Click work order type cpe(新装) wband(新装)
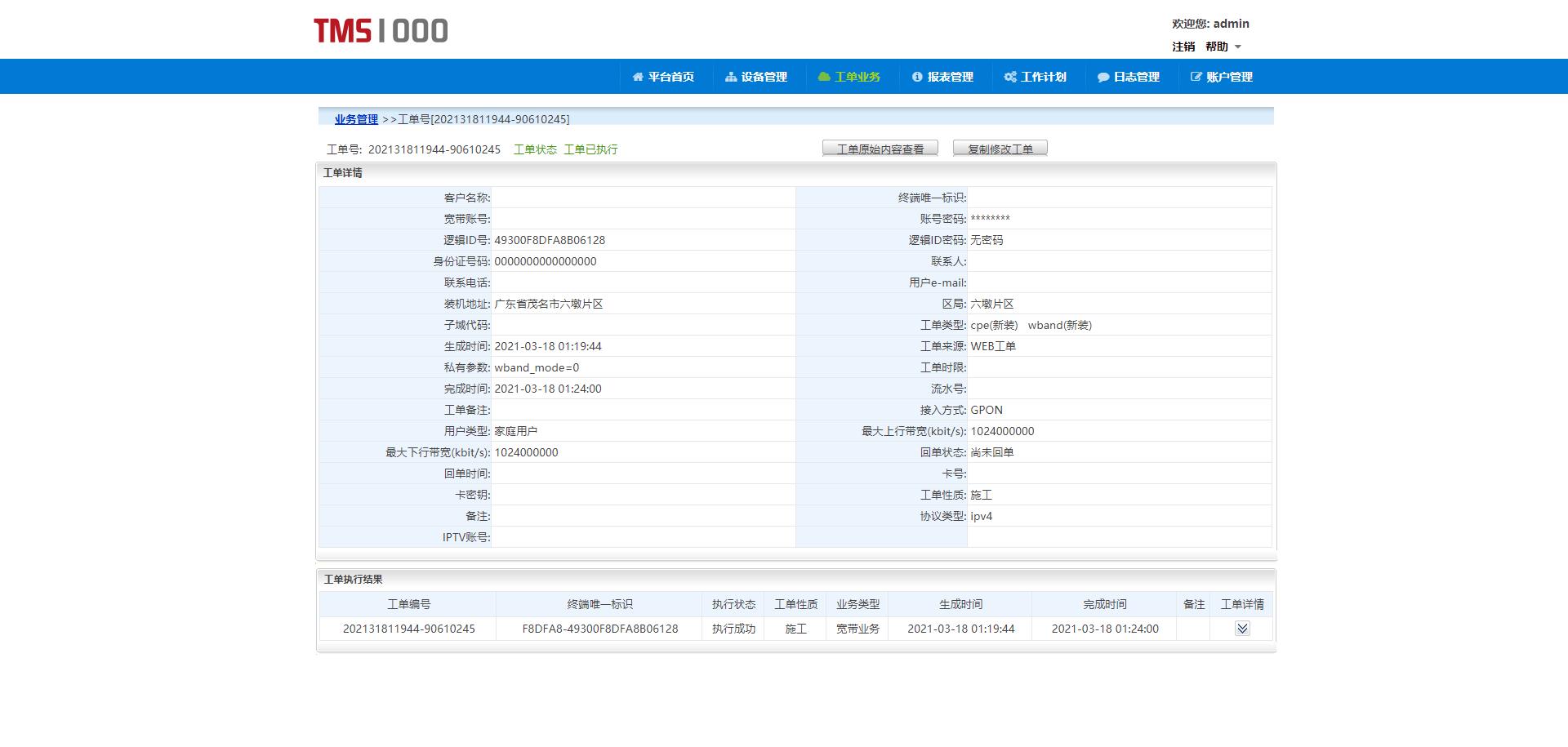The height and width of the screenshot is (747, 1568). 1031,325
